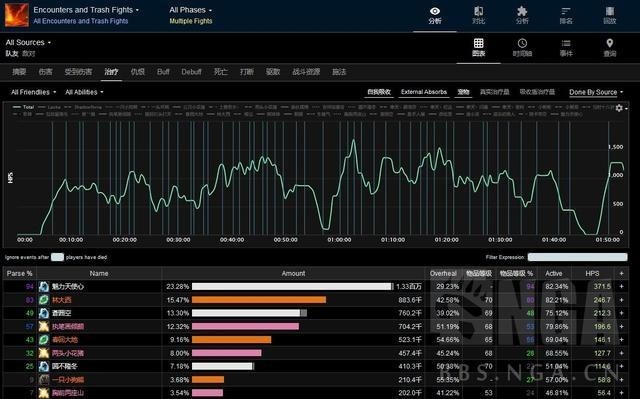Viewport: 640px width, 399px height.
Task: Open the 对比 compare view
Action: 478,16
